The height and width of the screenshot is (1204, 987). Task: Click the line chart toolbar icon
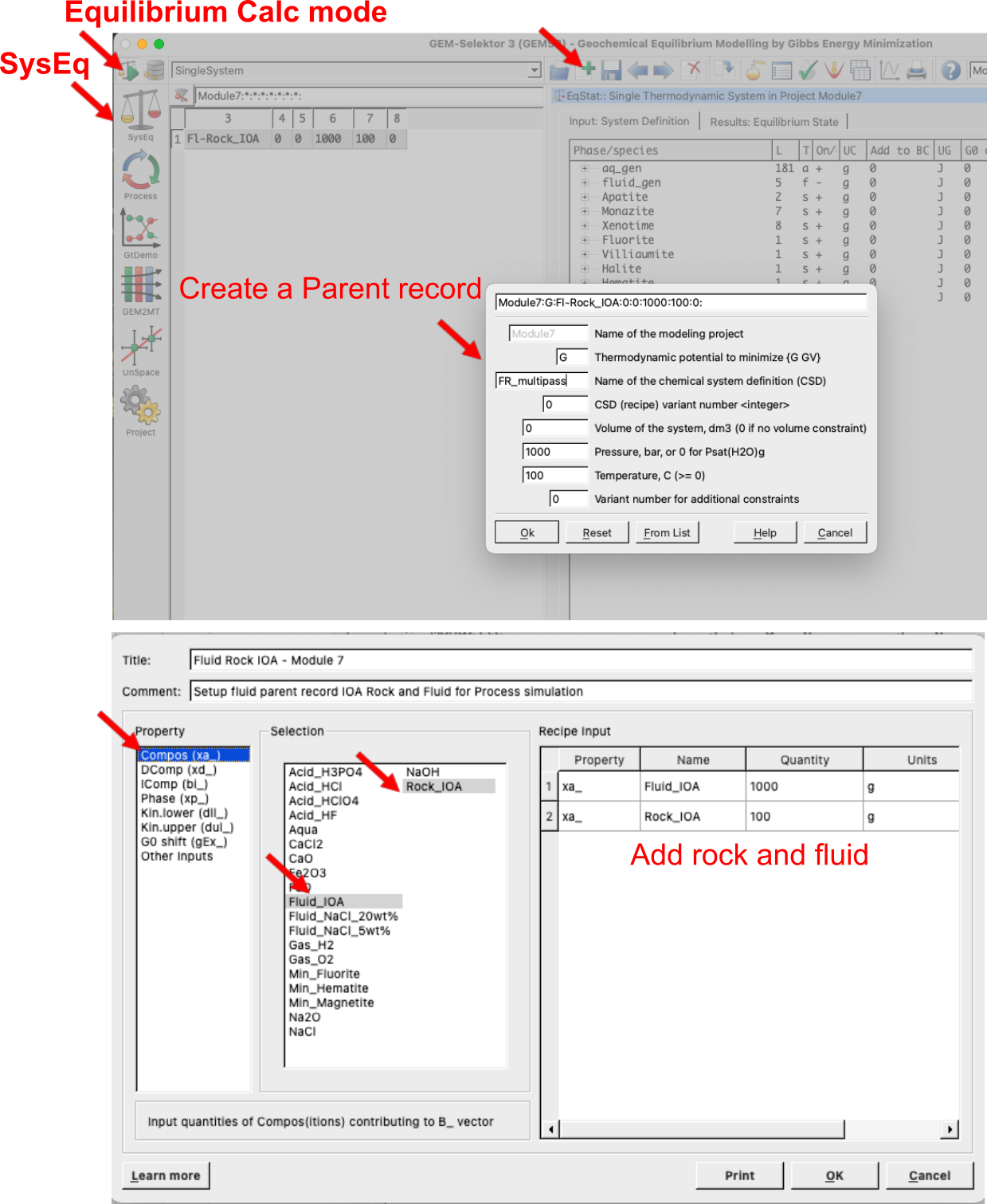pos(890,70)
